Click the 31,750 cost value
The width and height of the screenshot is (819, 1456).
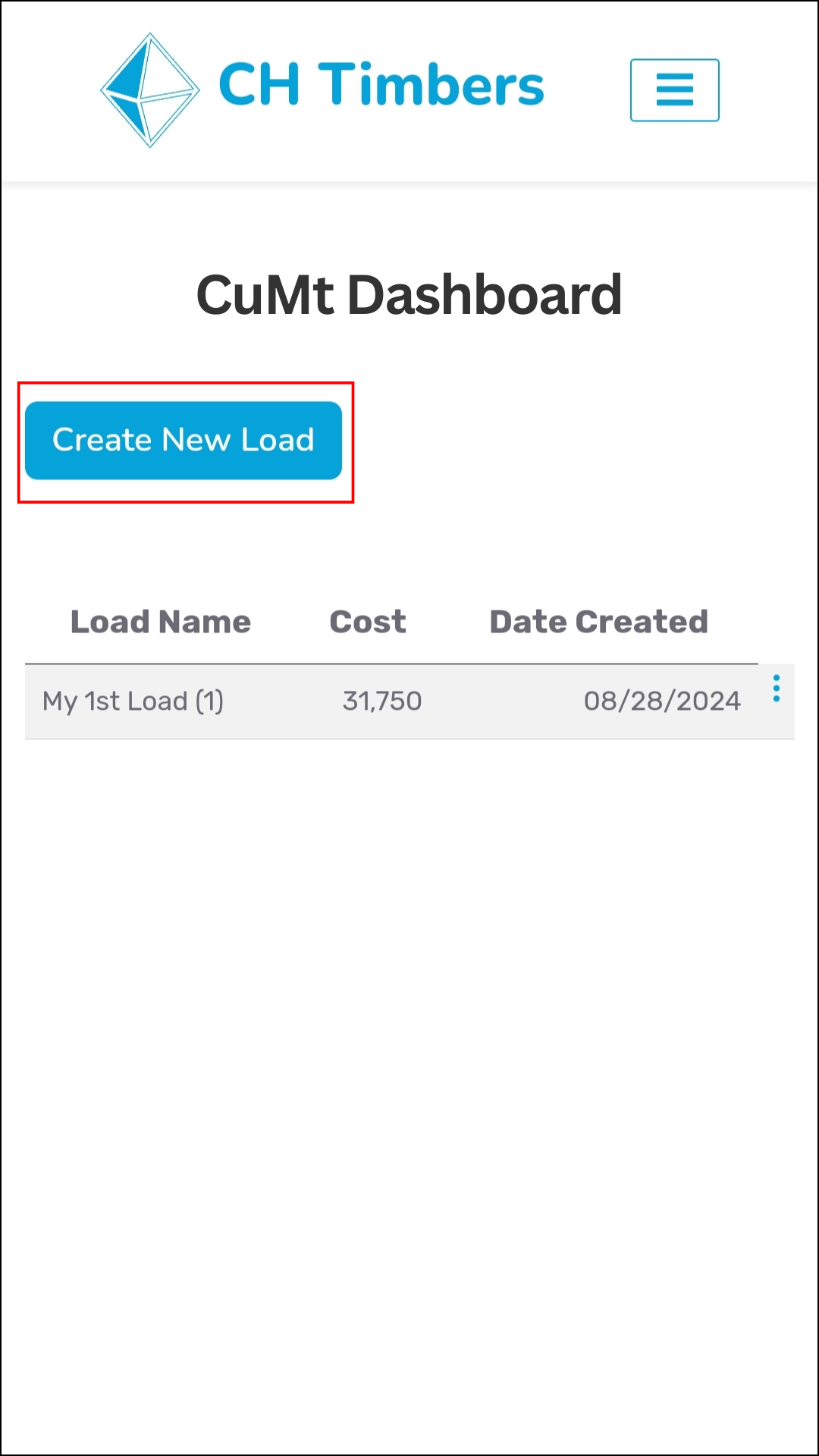(381, 701)
